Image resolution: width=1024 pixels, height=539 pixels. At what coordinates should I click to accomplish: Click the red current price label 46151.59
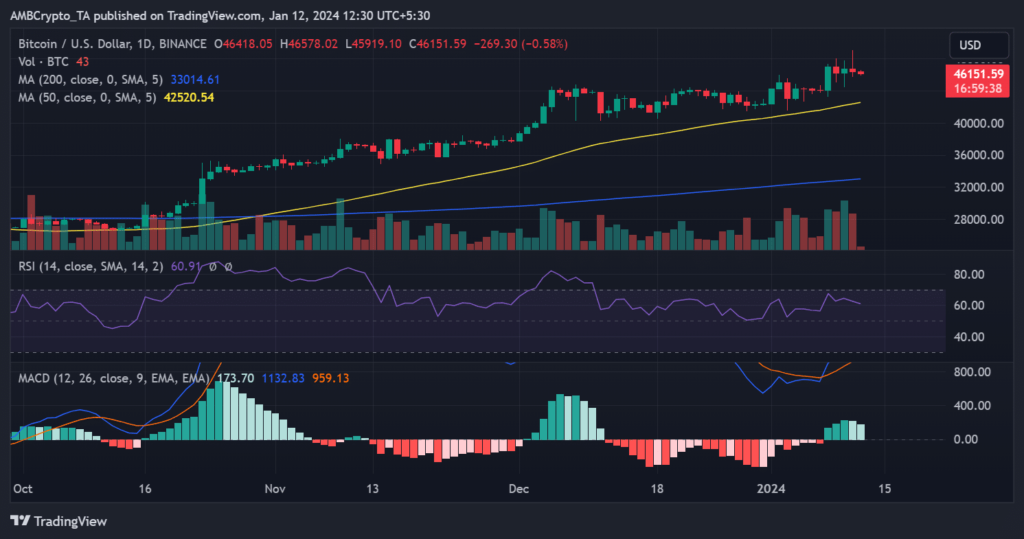click(977, 74)
